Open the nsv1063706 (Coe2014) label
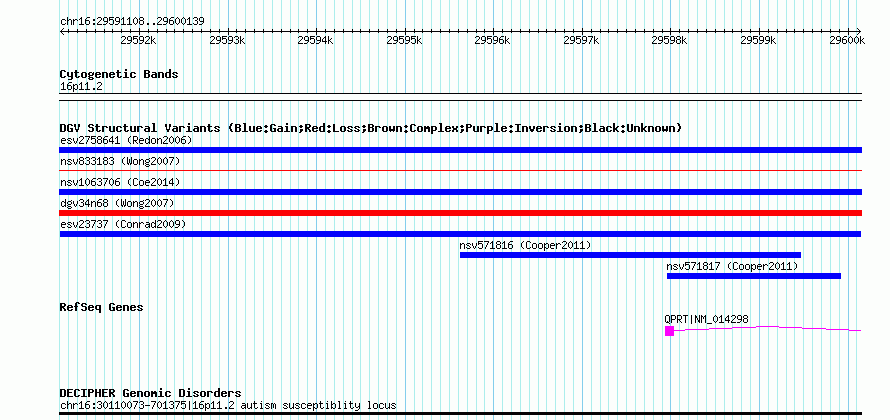This screenshot has height=420, width=890. pos(120,182)
